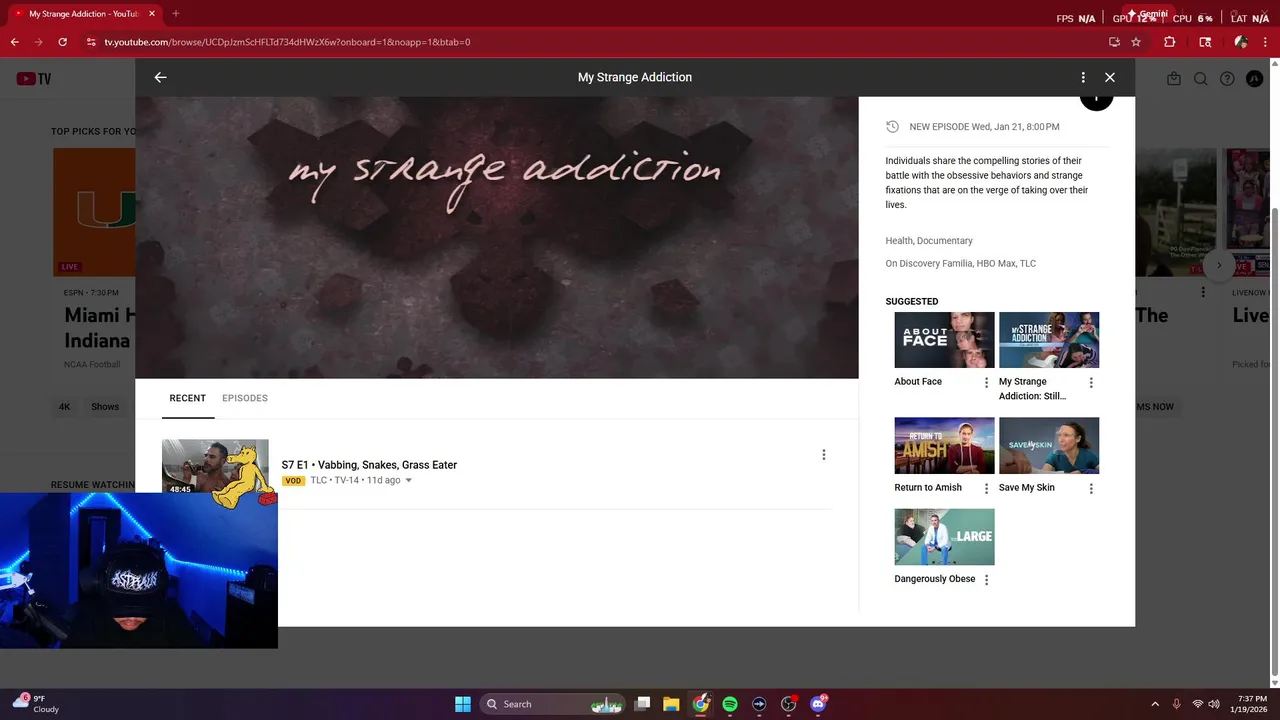Open options for About Face suggestion
The width and height of the screenshot is (1280, 720).
[x=987, y=383]
